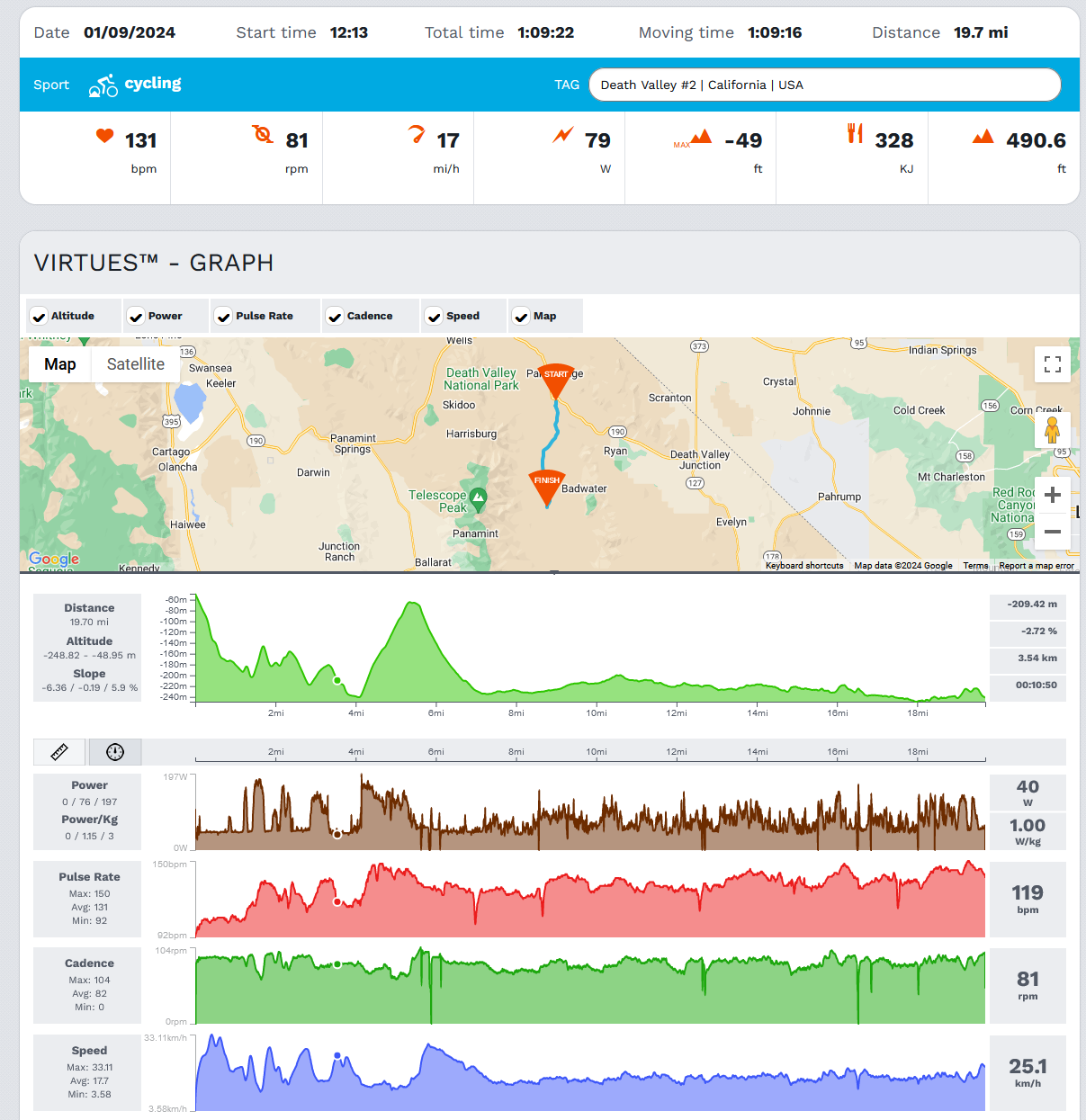Open the map Terms link
The image size is (1086, 1120).
(975, 566)
